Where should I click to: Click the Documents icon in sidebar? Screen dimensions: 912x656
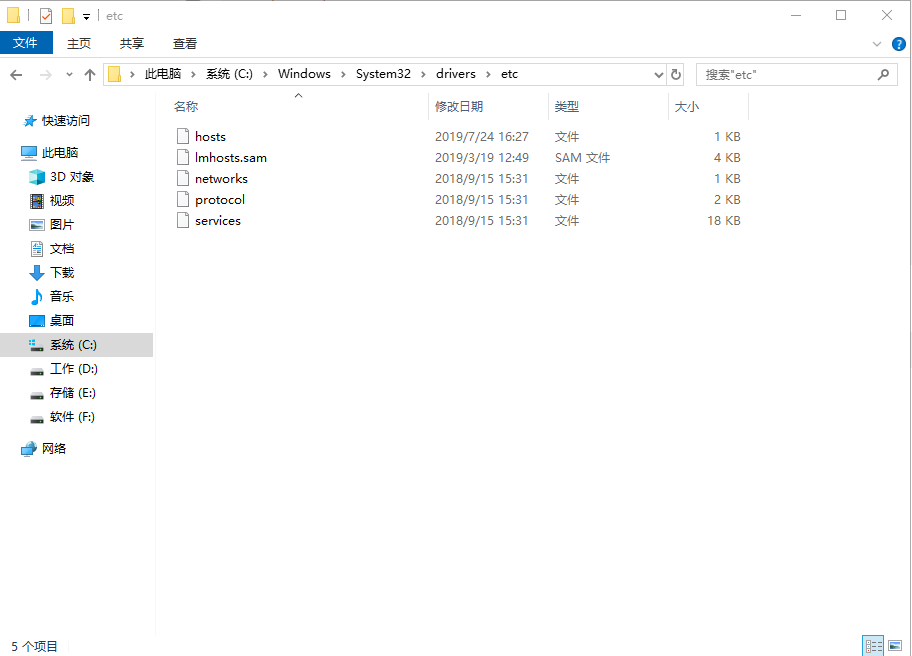coord(37,249)
